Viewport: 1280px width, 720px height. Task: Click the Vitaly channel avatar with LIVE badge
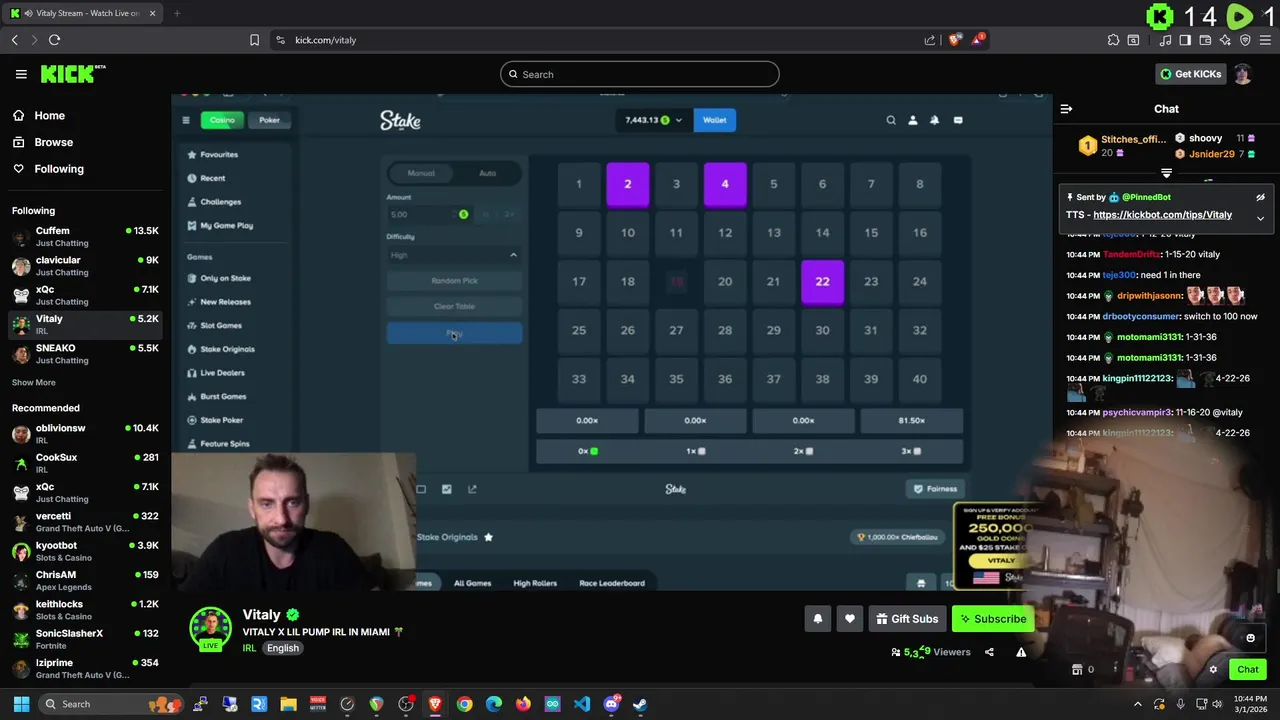210,628
